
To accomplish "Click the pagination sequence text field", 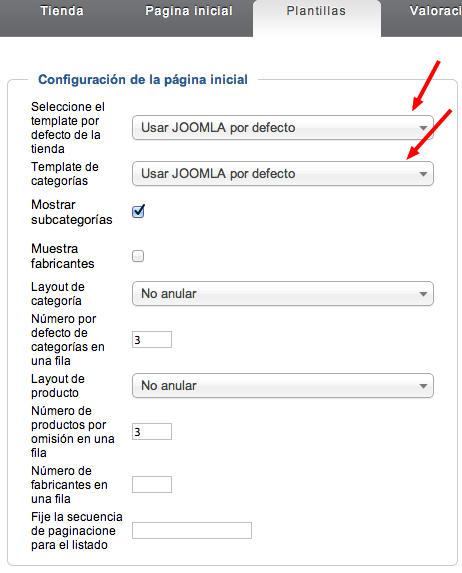I will pyautogui.click(x=192, y=531).
